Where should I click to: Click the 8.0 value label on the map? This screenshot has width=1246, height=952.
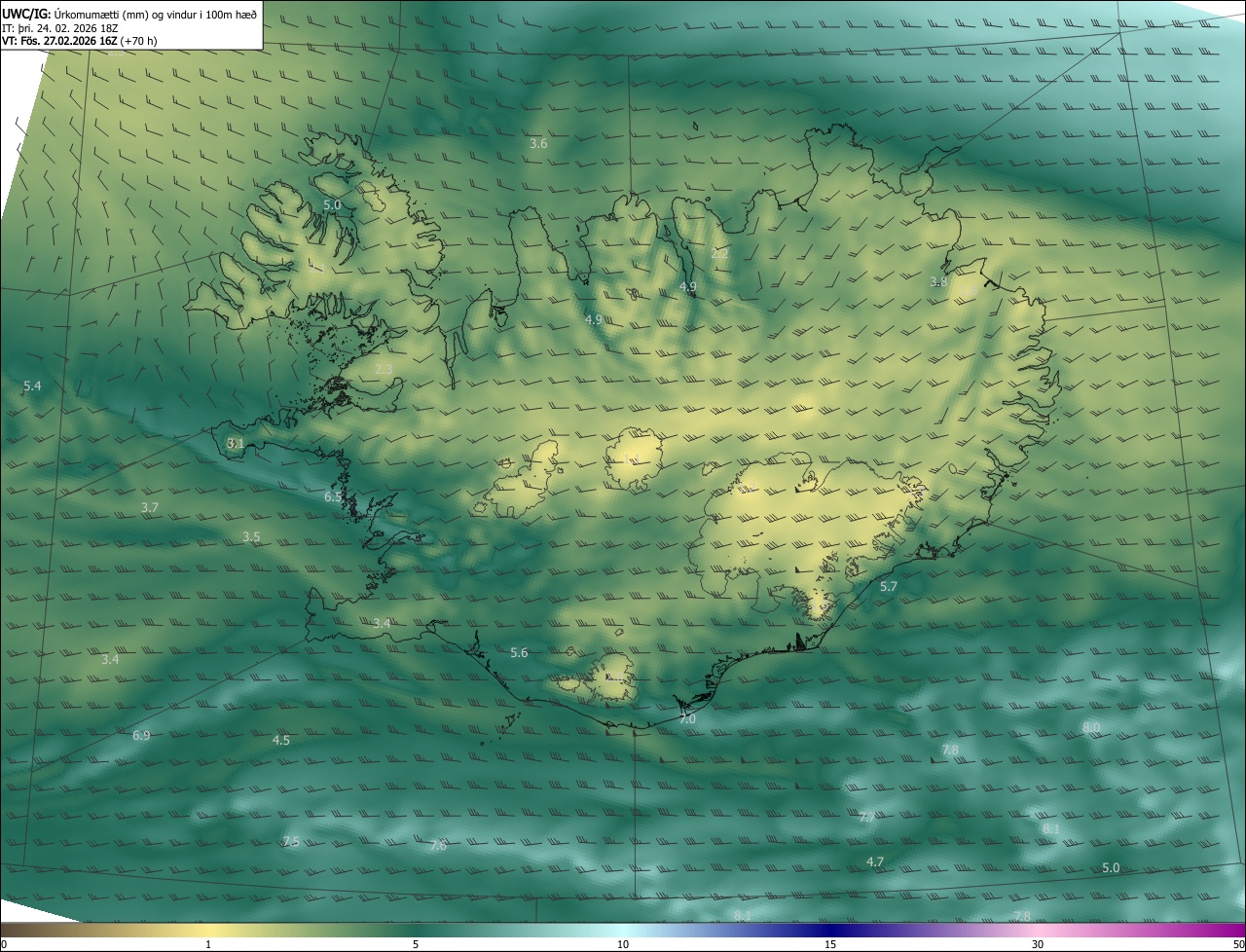pyautogui.click(x=1091, y=728)
